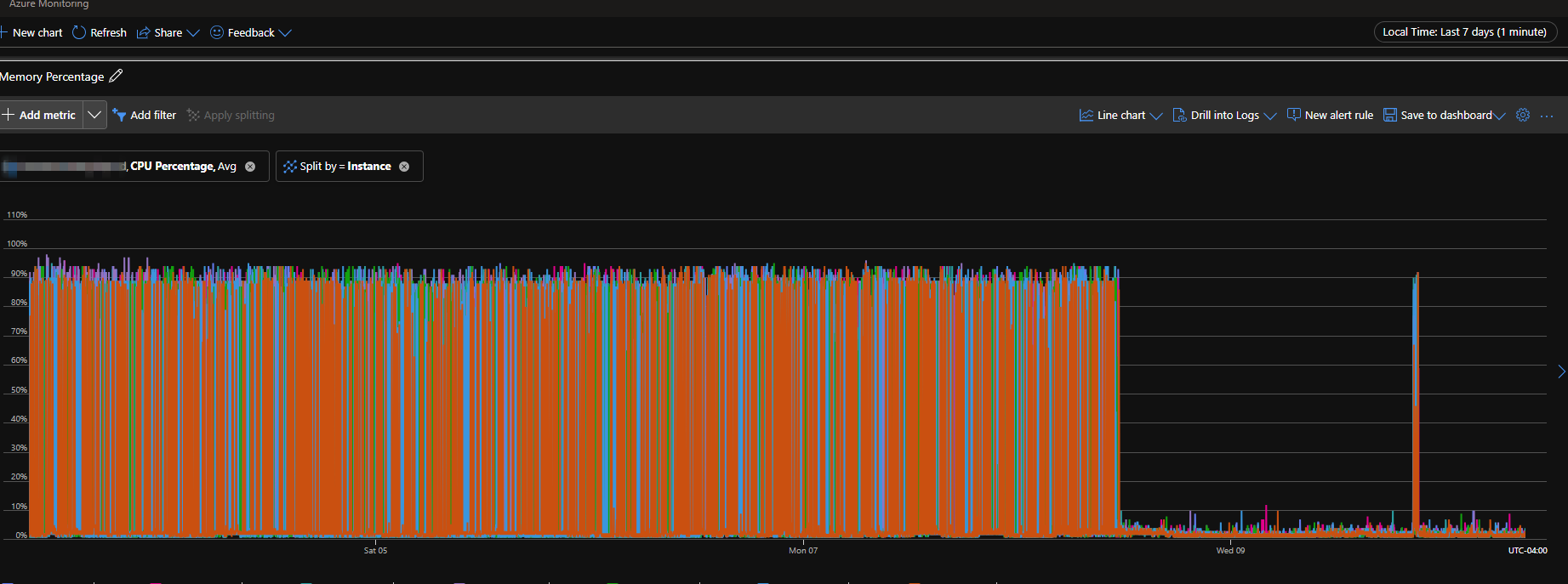Expand Save to dashboard options

pyautogui.click(x=1499, y=116)
